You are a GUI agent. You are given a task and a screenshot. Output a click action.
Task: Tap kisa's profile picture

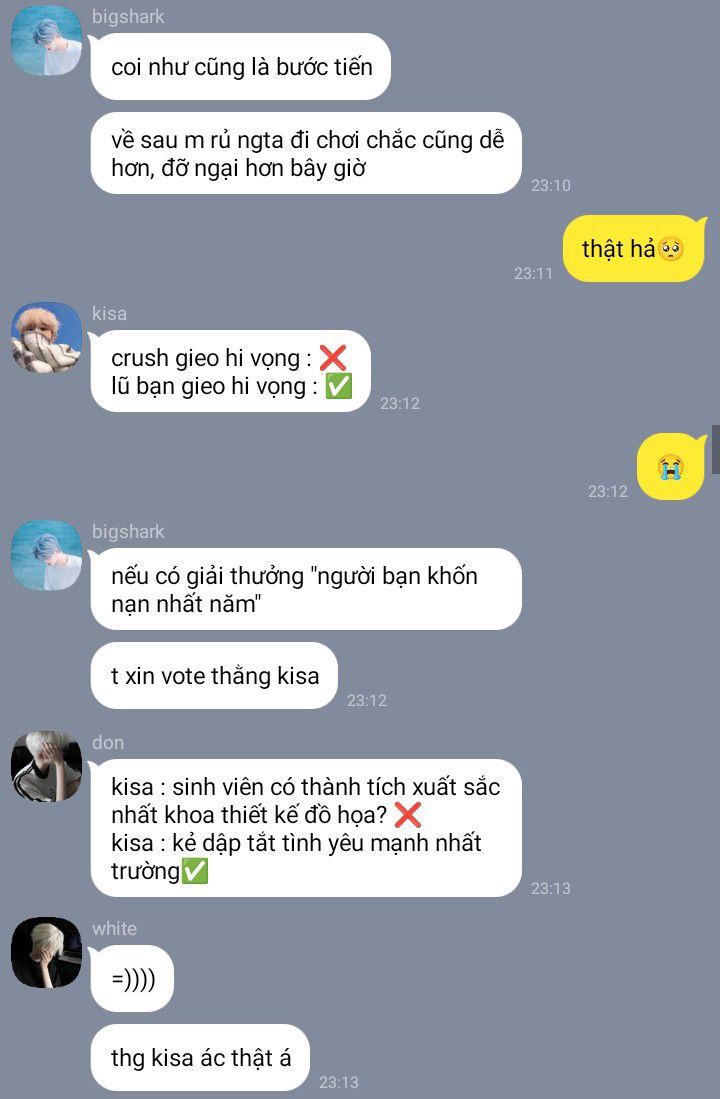point(46,337)
